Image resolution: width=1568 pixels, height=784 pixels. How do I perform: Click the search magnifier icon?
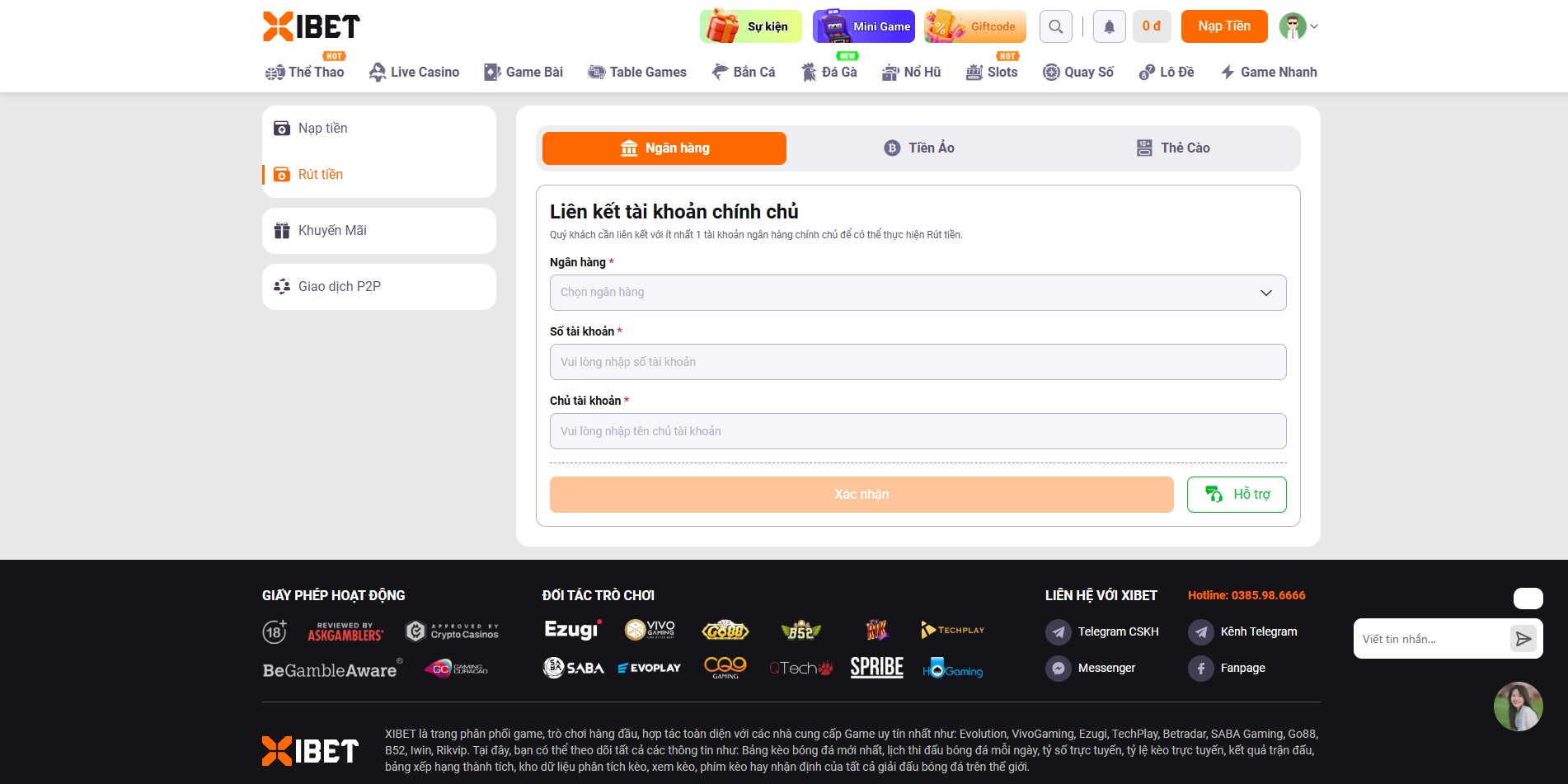point(1055,26)
